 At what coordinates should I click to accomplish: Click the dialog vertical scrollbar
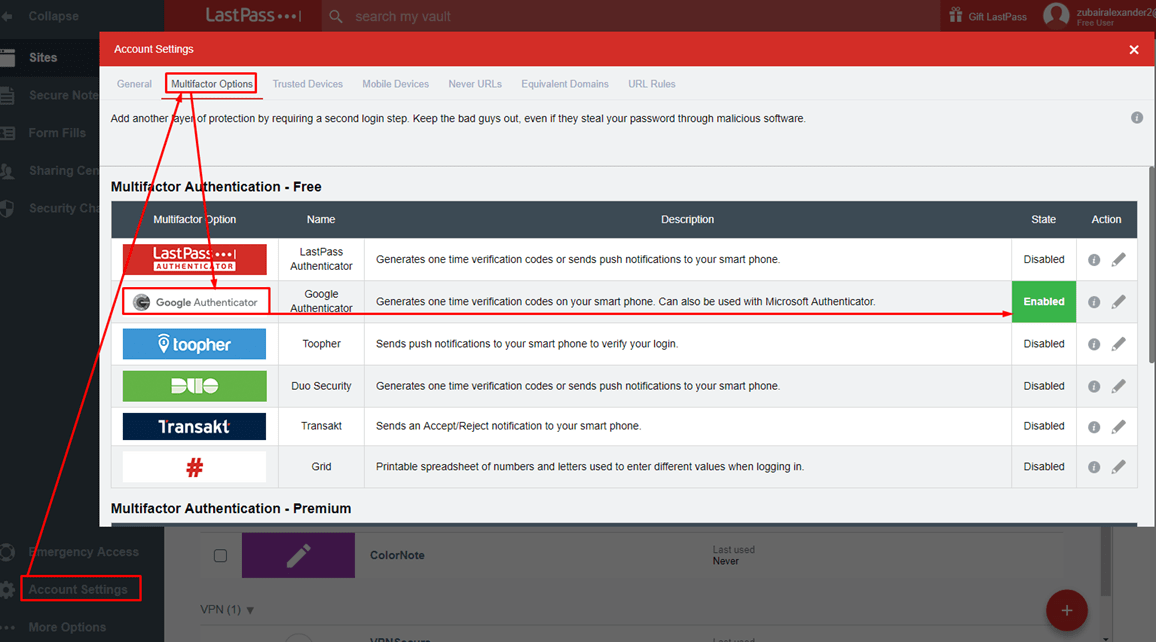(x=1152, y=265)
